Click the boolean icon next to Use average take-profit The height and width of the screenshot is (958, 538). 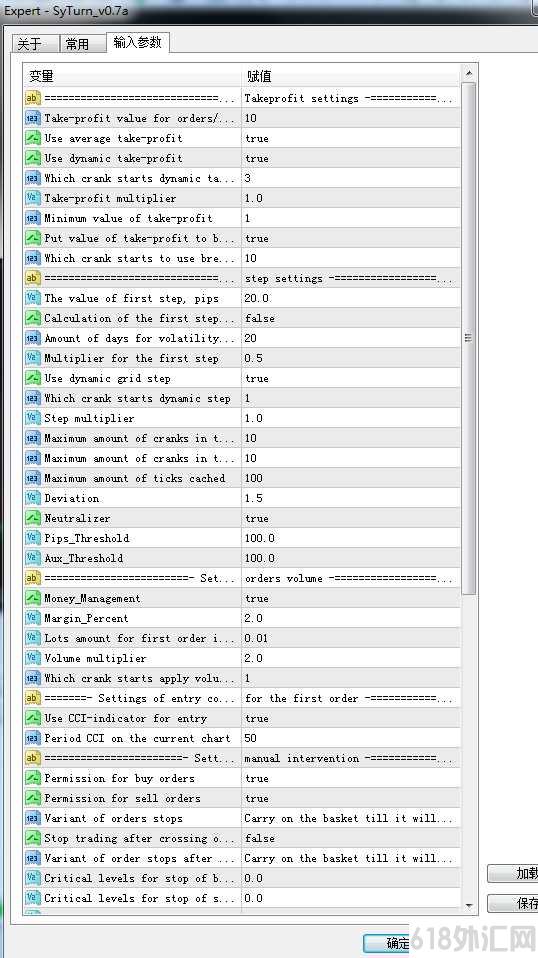click(32, 138)
